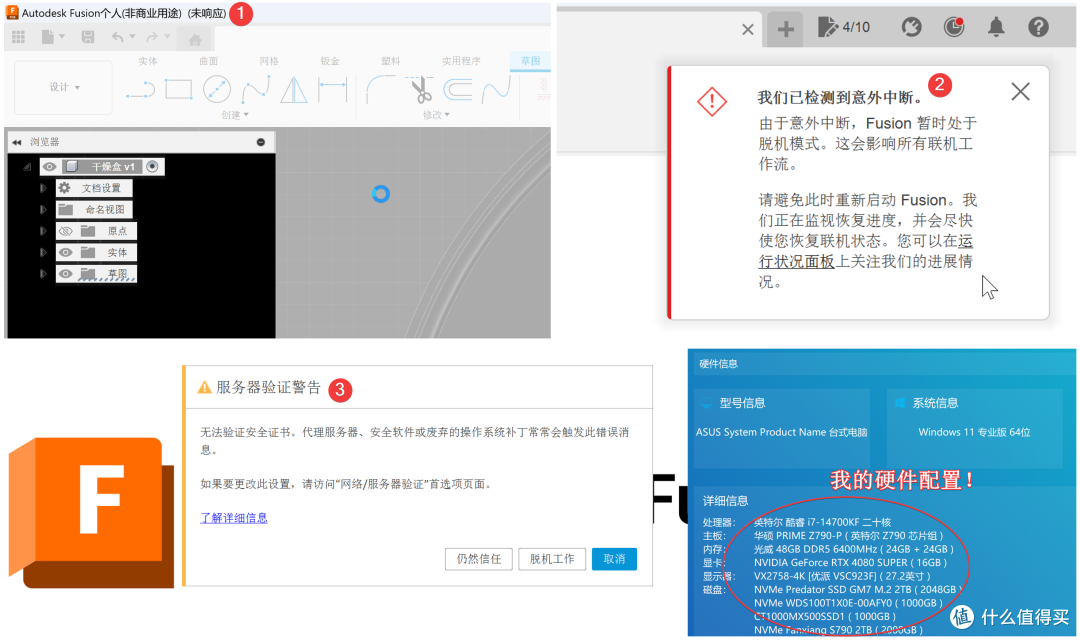
Task: Click the clock status icon with red dot
Action: point(953,27)
